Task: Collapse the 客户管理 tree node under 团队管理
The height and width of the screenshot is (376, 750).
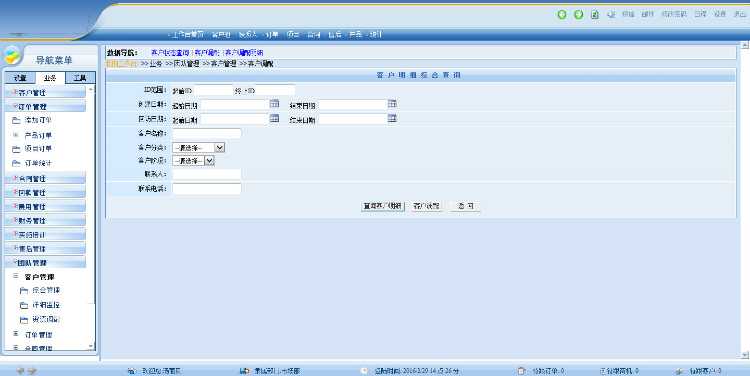Action: pos(16,276)
